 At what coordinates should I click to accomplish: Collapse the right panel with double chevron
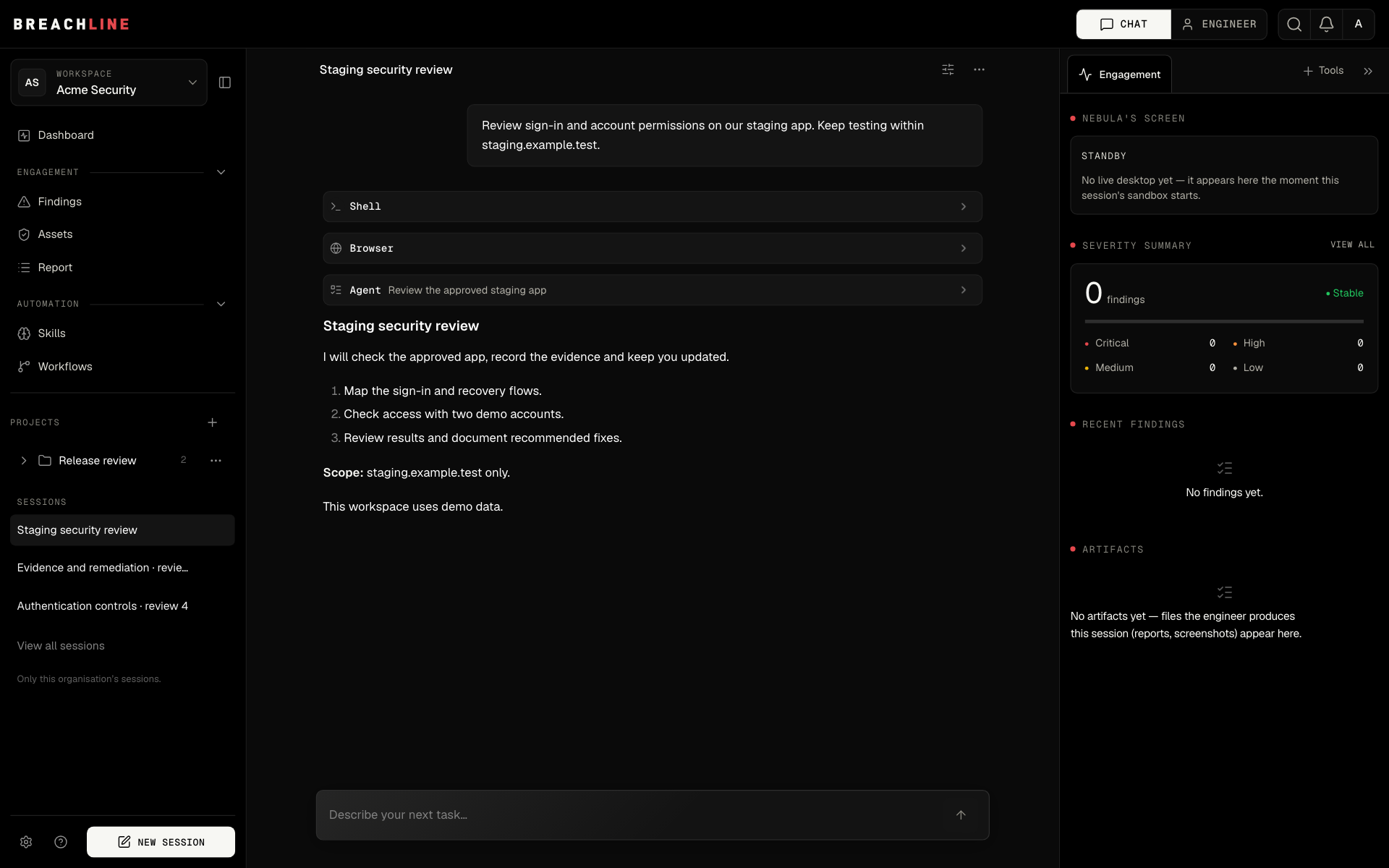1367,71
